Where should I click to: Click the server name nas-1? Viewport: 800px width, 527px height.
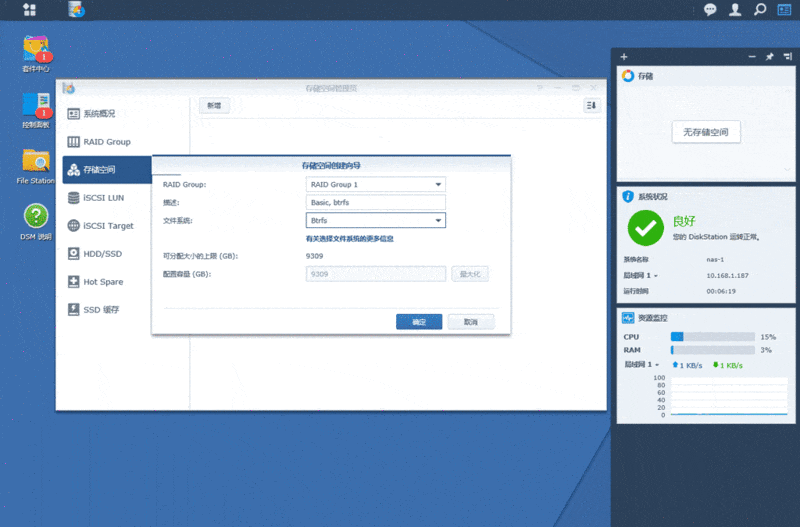(x=715, y=260)
